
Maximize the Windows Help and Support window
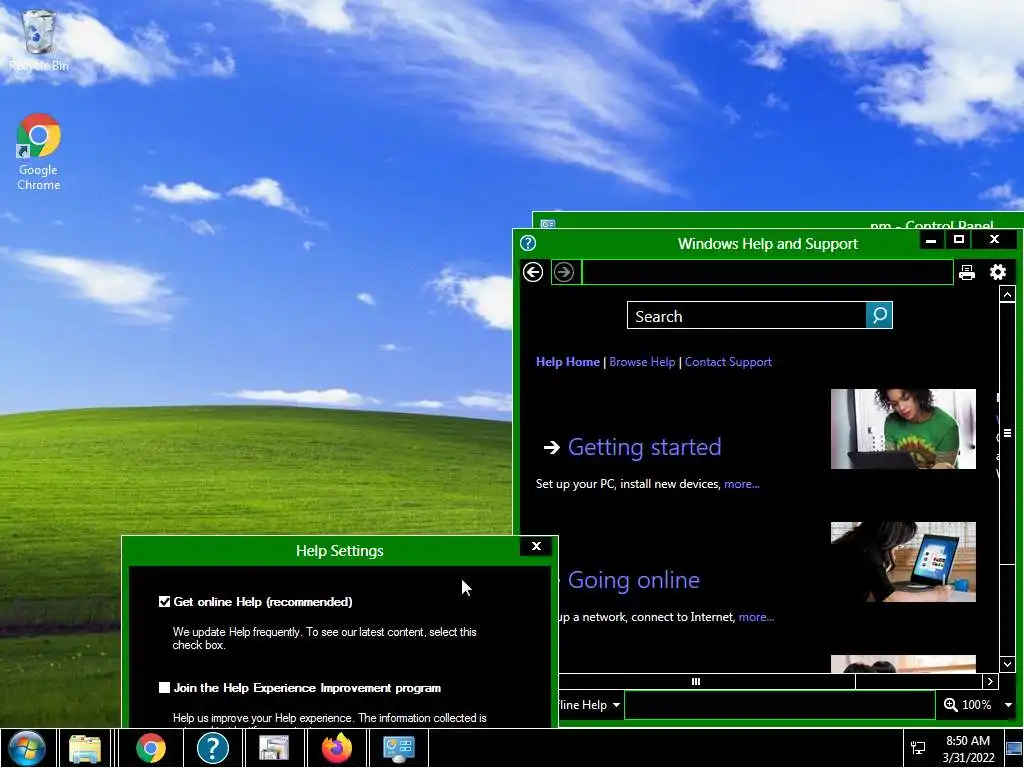pyautogui.click(x=959, y=240)
